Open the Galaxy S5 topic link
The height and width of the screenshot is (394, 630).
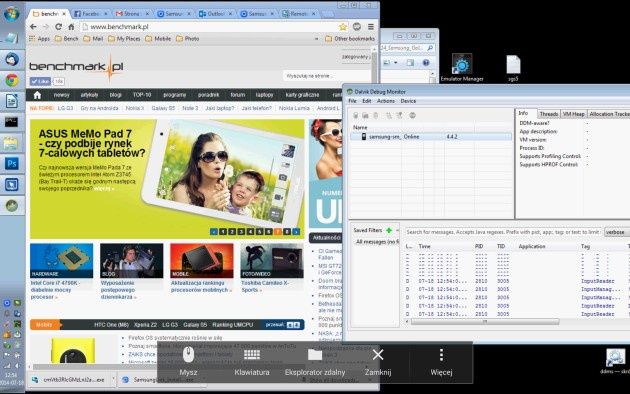coord(163,108)
